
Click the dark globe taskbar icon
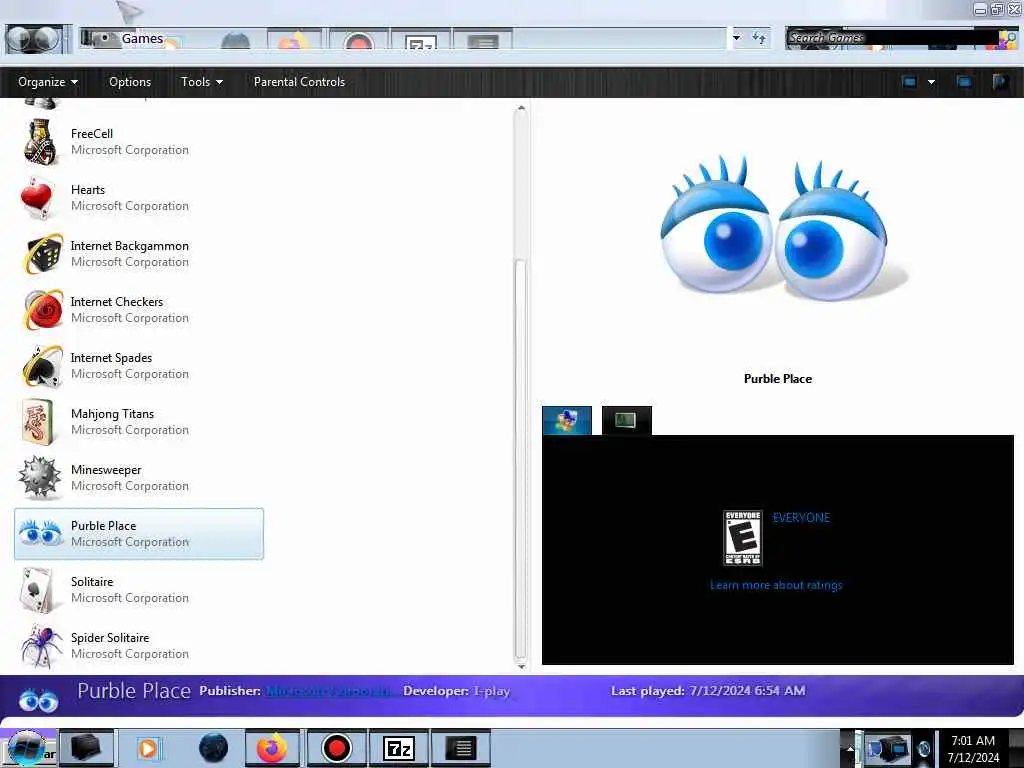click(x=213, y=748)
